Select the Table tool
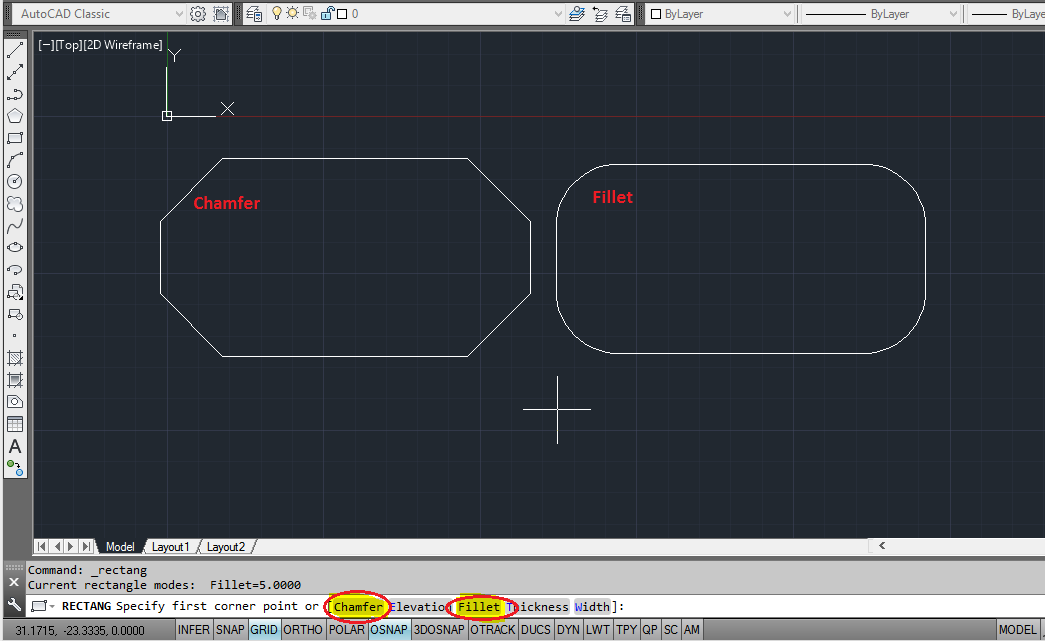The height and width of the screenshot is (641, 1045). (x=15, y=424)
